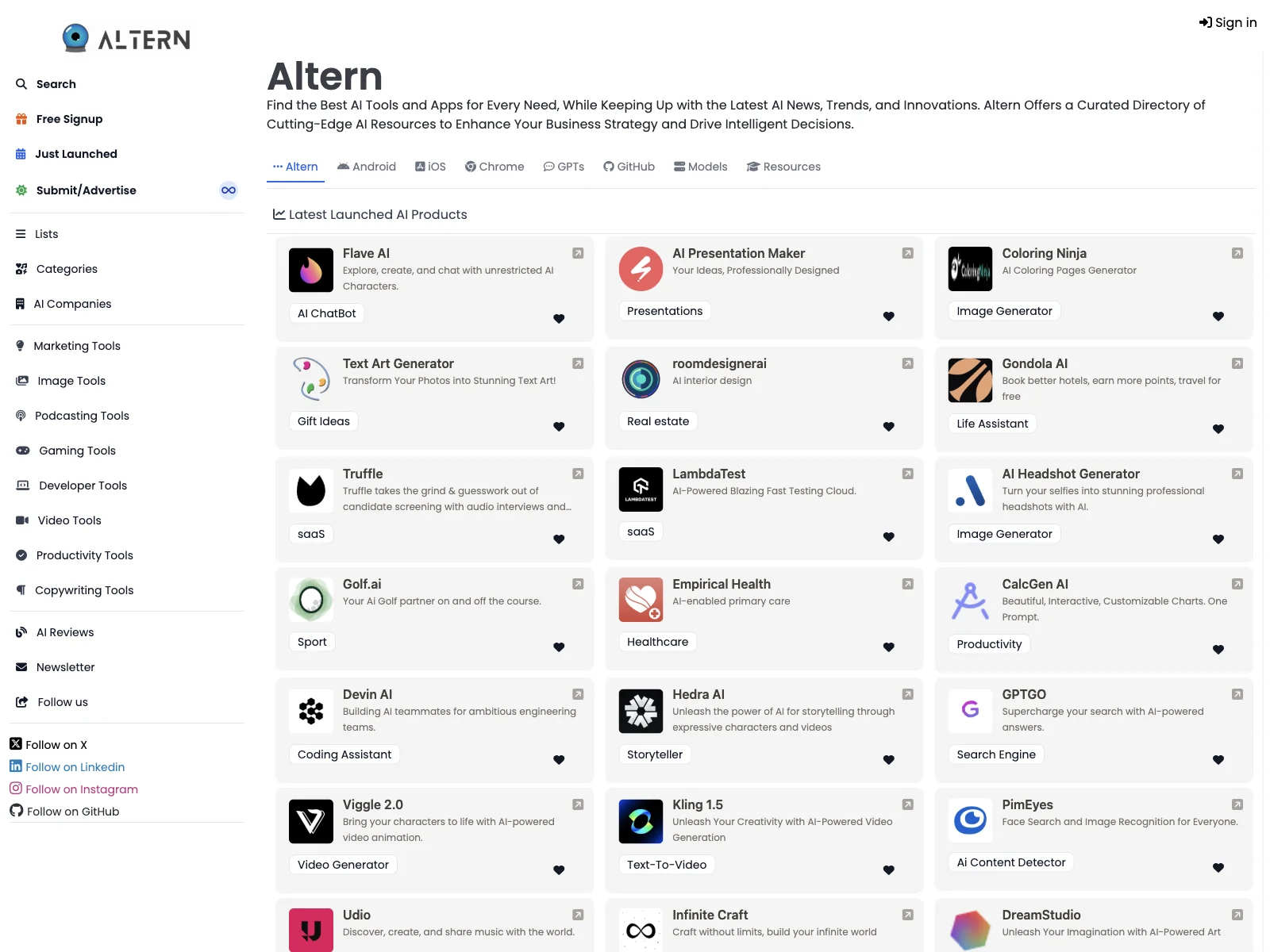Open the Resources tab

coord(783,167)
